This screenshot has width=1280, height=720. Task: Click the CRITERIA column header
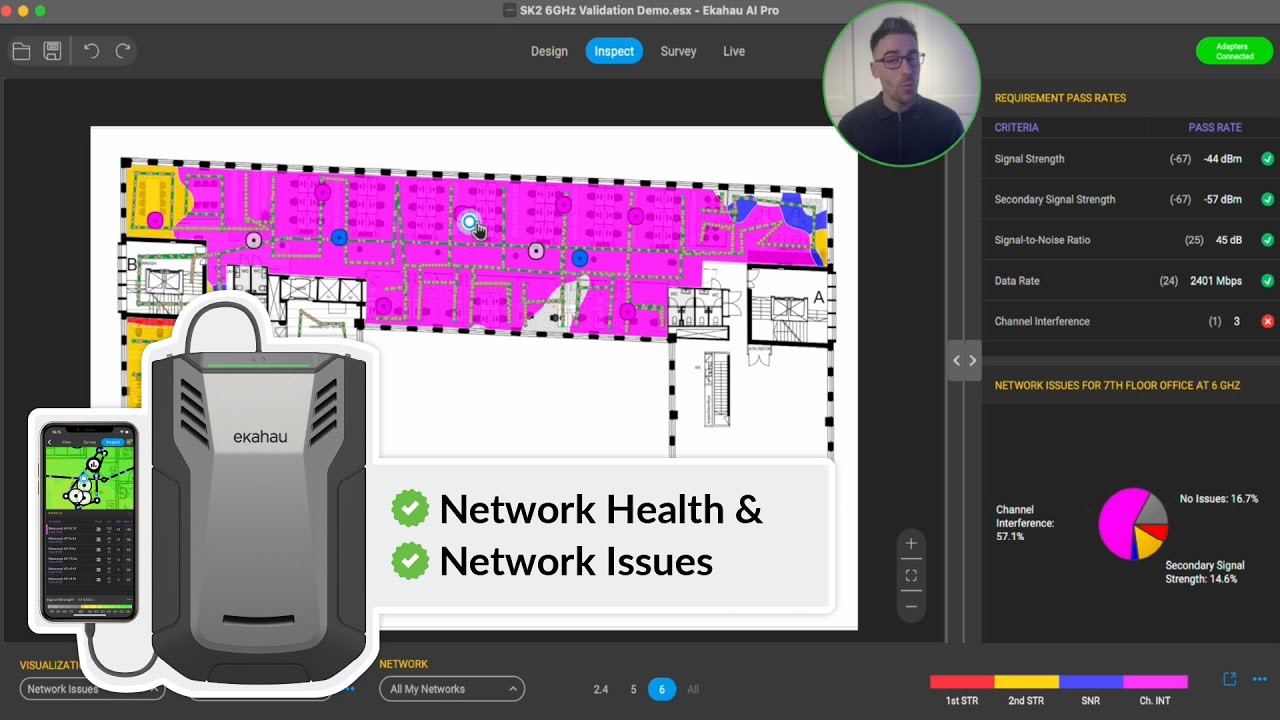click(1016, 127)
